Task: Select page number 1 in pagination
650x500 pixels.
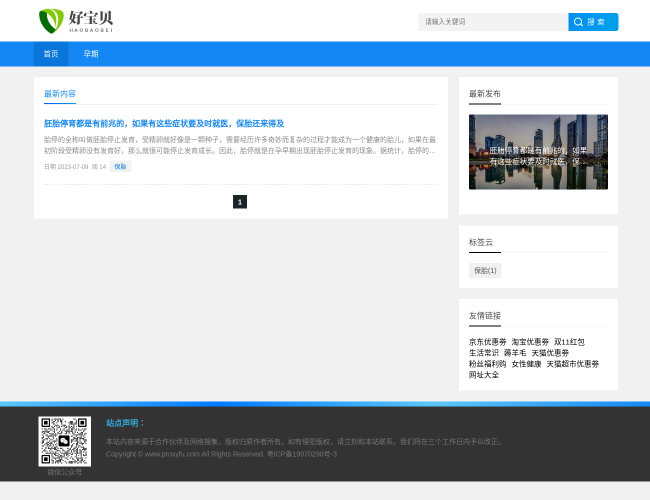Action: tap(240, 202)
